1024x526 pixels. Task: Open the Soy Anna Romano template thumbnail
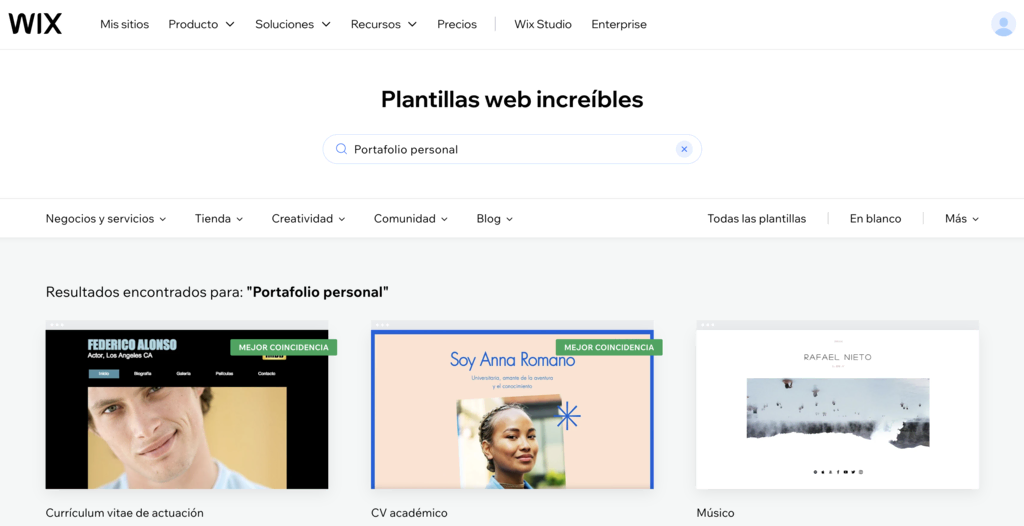point(512,410)
